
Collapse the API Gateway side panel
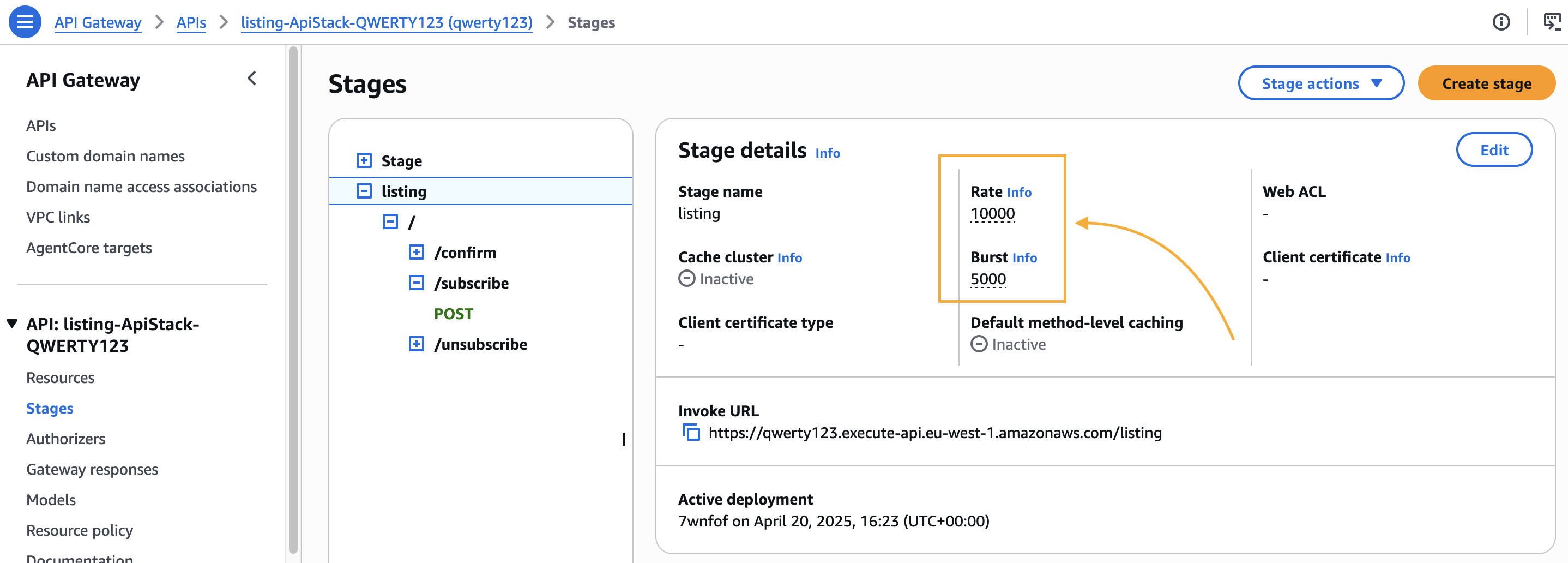[x=251, y=79]
